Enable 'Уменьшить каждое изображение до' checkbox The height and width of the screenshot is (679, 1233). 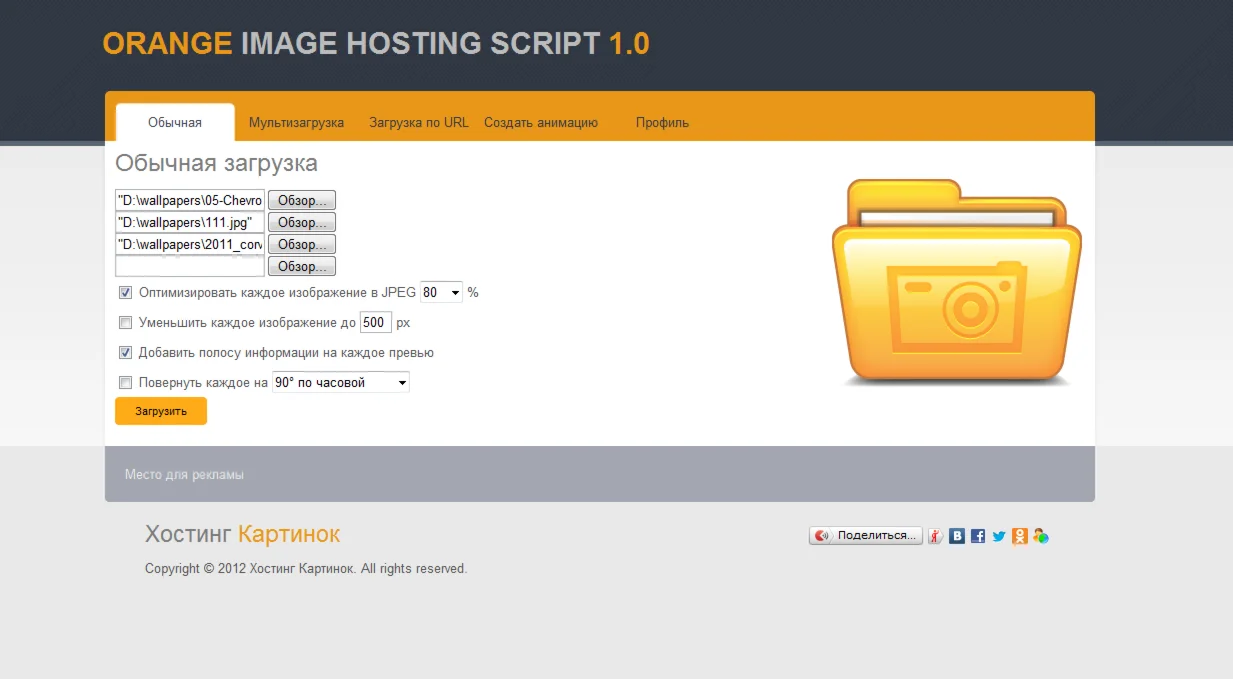[126, 323]
